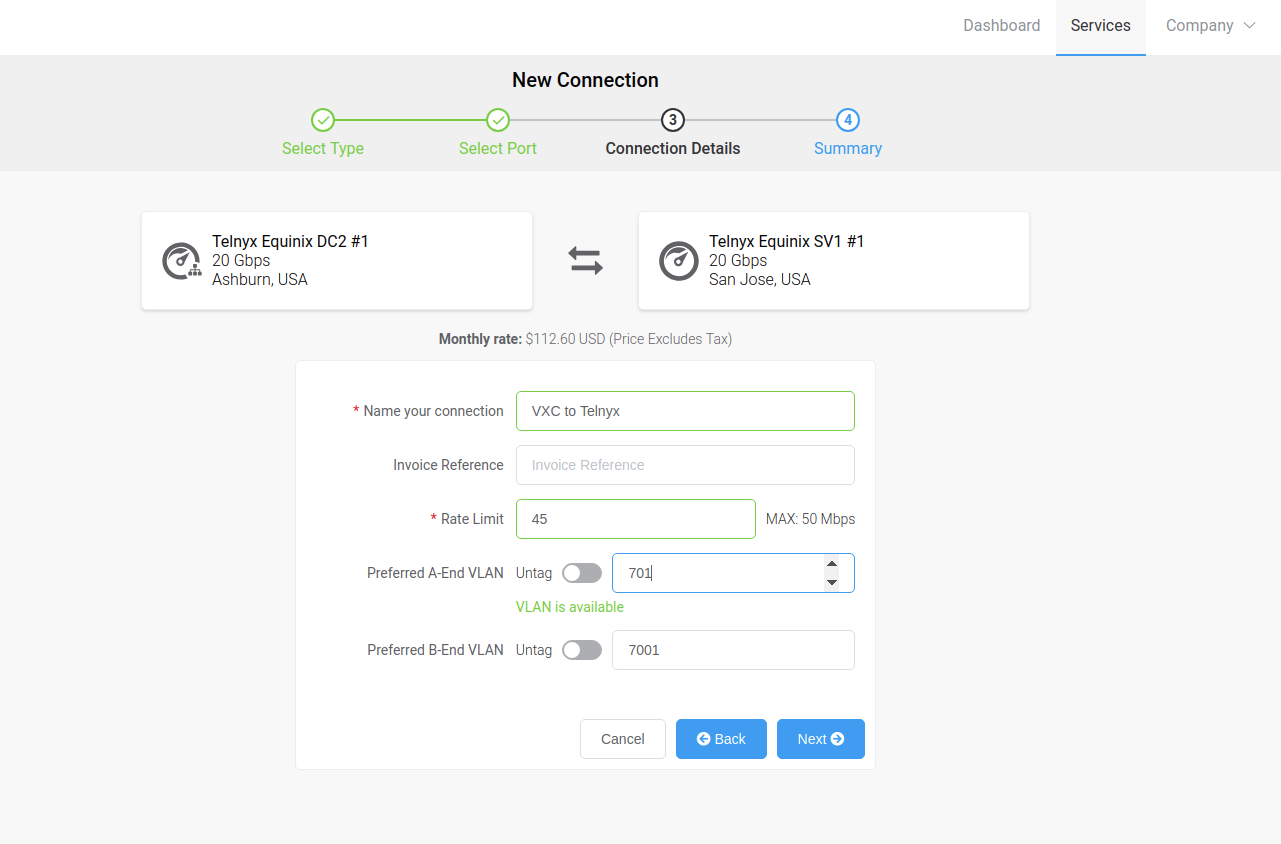Click the Monthly rate price text
1281x844 pixels.
585,339
